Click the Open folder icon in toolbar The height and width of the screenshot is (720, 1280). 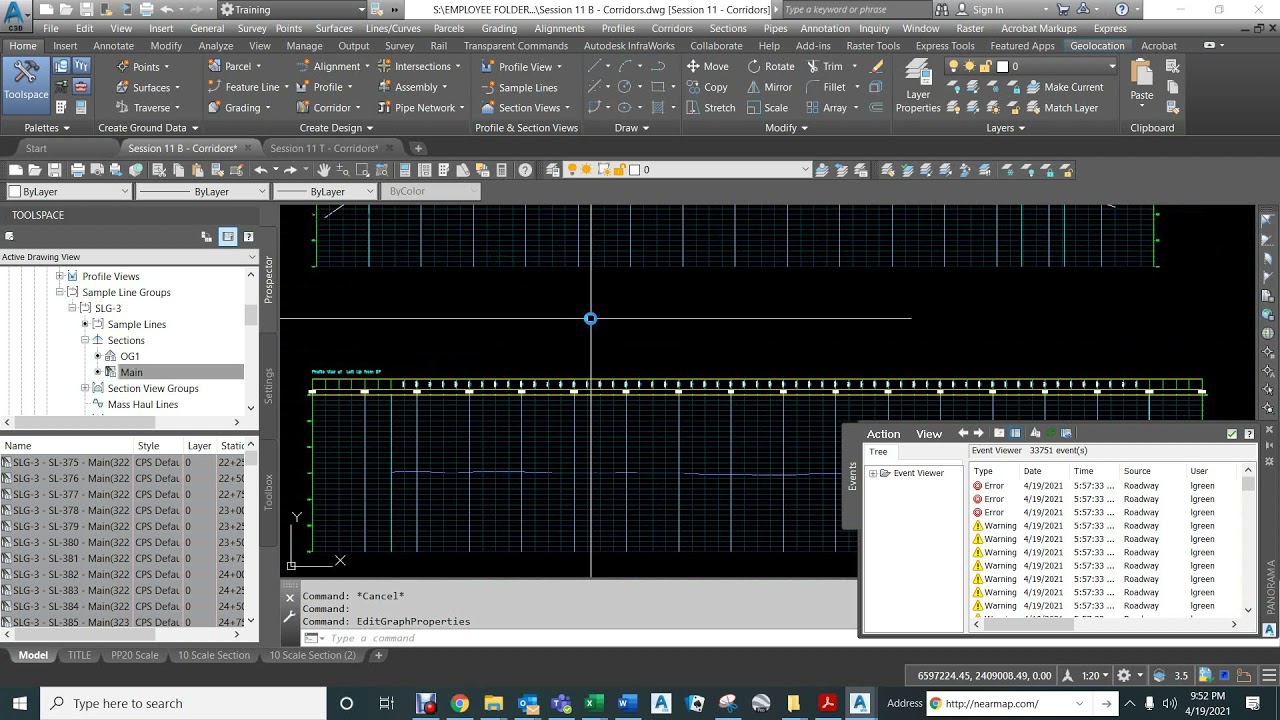point(34,170)
